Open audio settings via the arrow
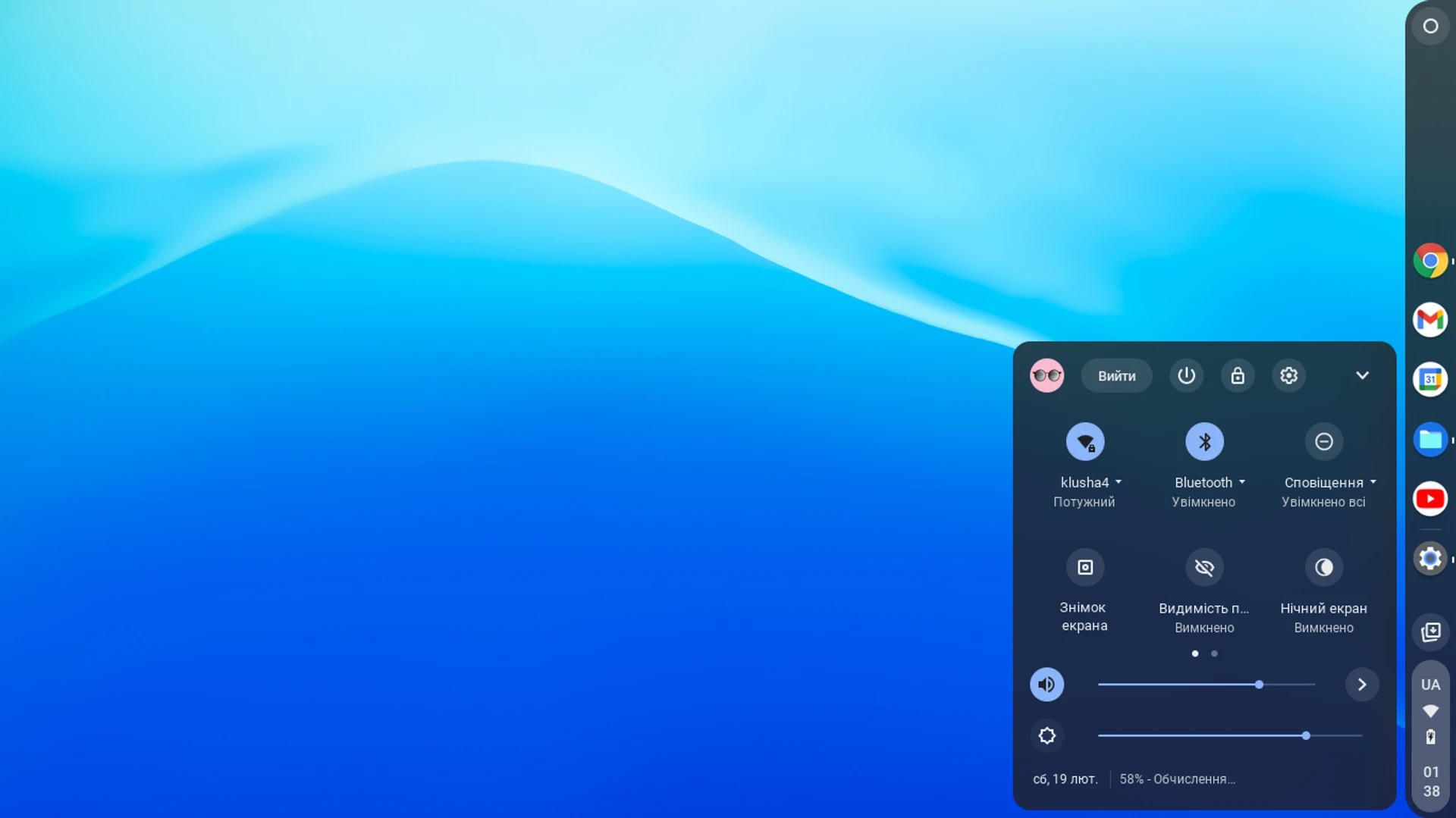Image resolution: width=1456 pixels, height=818 pixels. tap(1363, 685)
